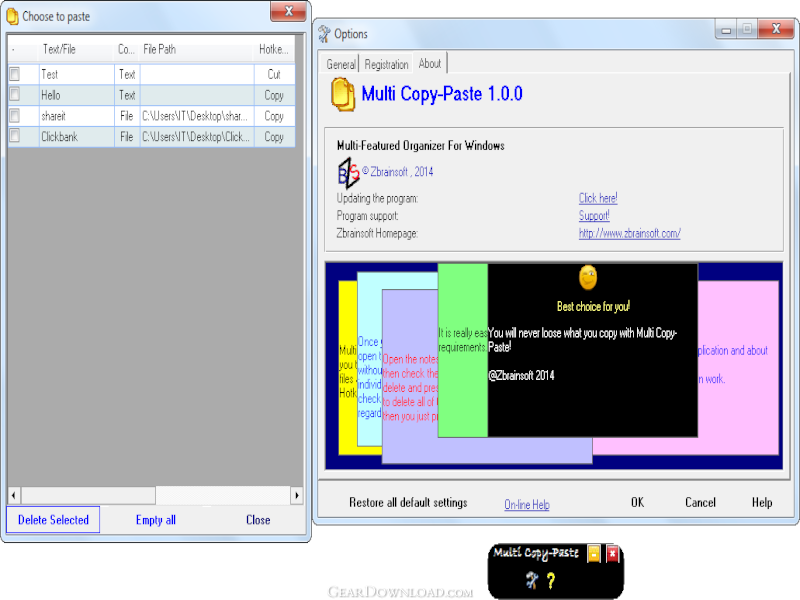Image resolution: width=800 pixels, height=600 pixels.
Task: Click the File Path column header
Action: 196,49
